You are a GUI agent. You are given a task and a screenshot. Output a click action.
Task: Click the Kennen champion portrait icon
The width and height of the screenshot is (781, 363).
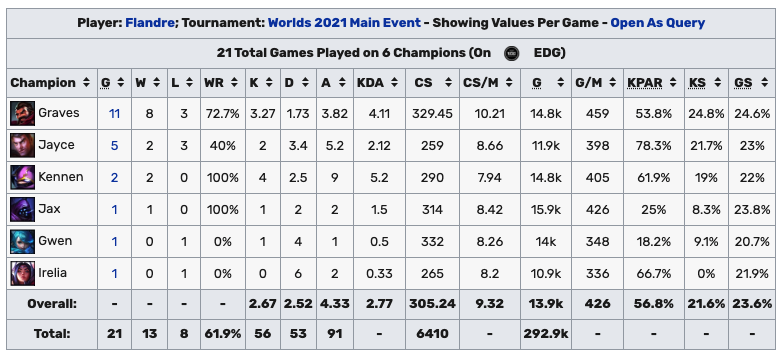[x=22, y=177]
